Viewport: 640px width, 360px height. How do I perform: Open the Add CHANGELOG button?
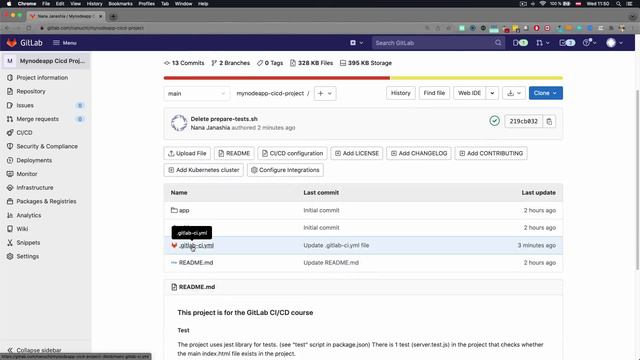(x=419, y=153)
